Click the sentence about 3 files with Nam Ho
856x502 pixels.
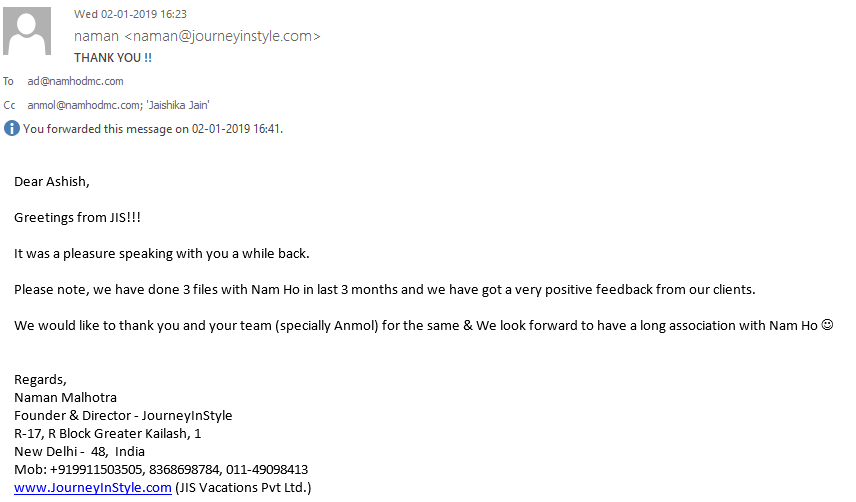(x=385, y=290)
